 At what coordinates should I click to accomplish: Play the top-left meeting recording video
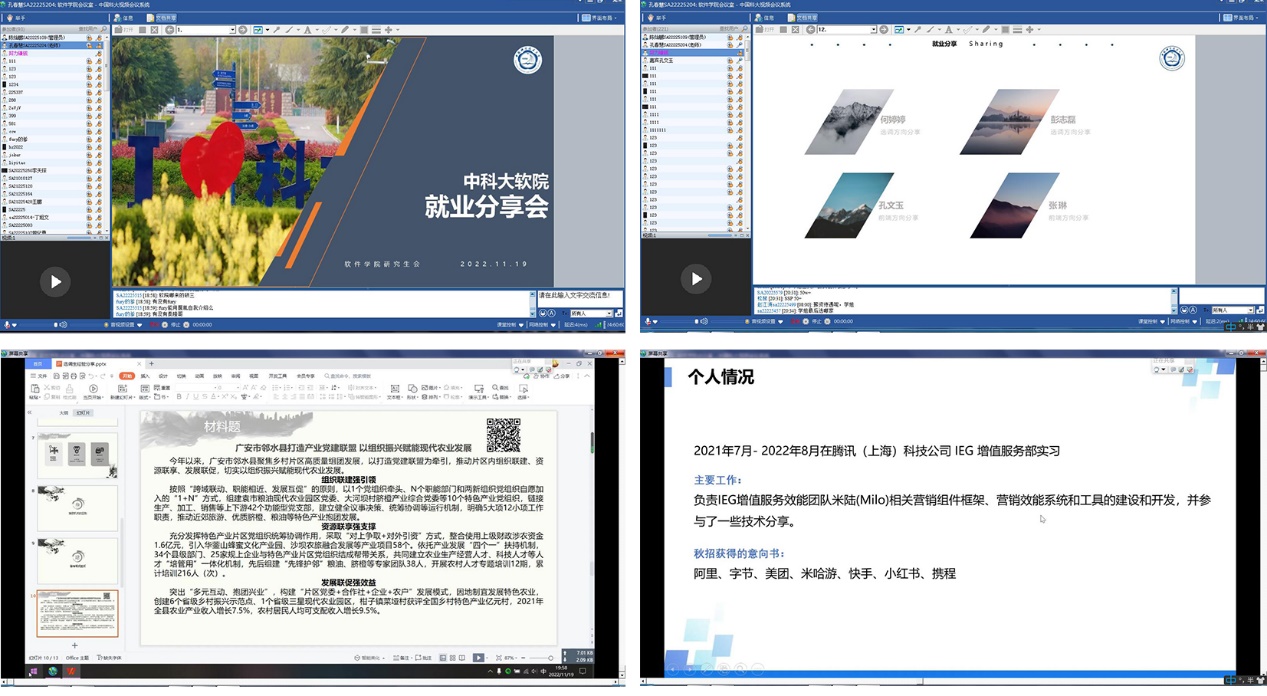pos(55,282)
